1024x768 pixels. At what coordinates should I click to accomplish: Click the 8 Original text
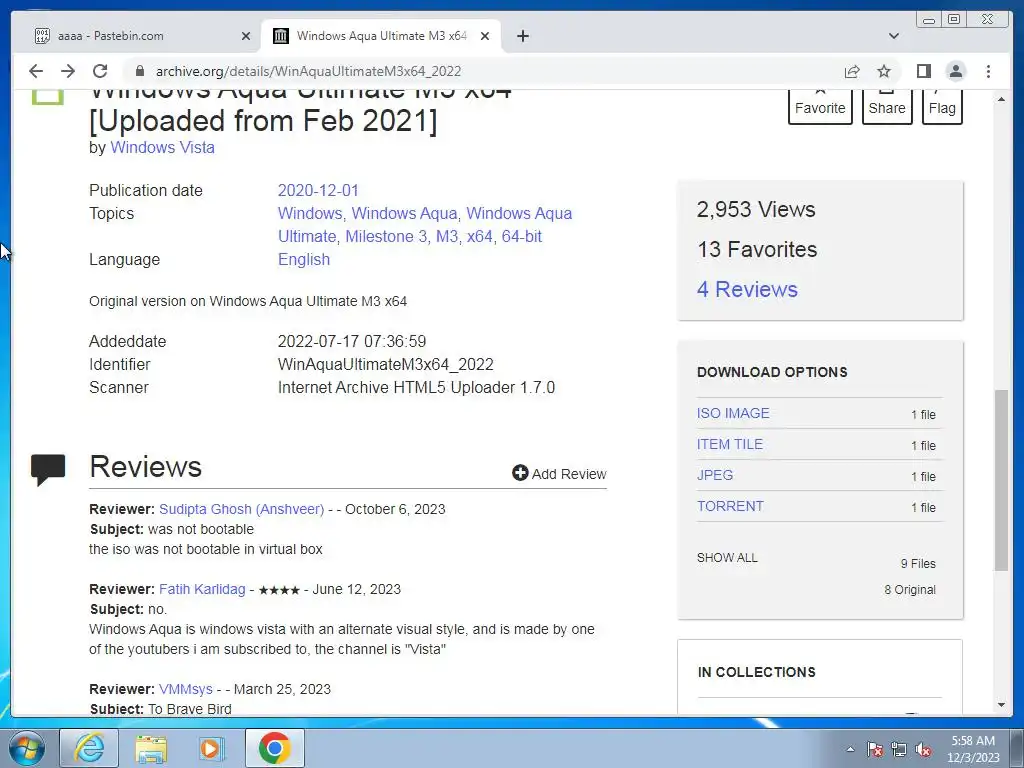[910, 590]
